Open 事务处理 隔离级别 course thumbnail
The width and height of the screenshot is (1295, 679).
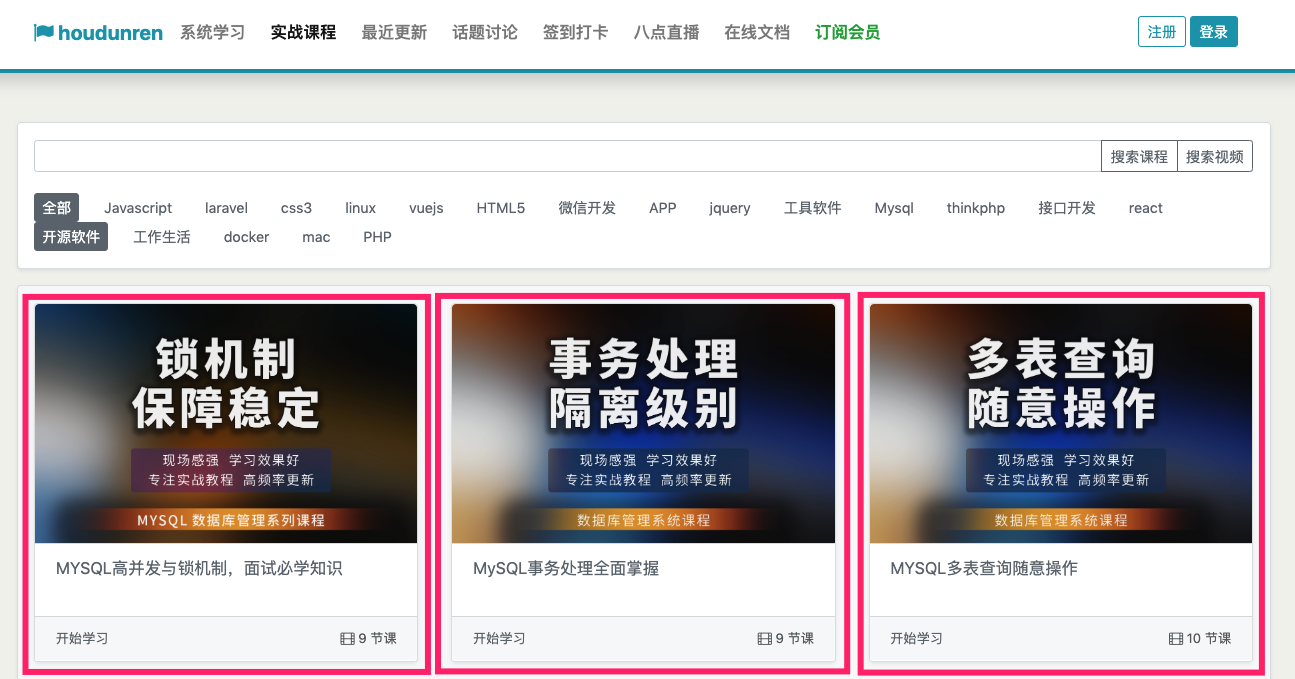click(643, 424)
